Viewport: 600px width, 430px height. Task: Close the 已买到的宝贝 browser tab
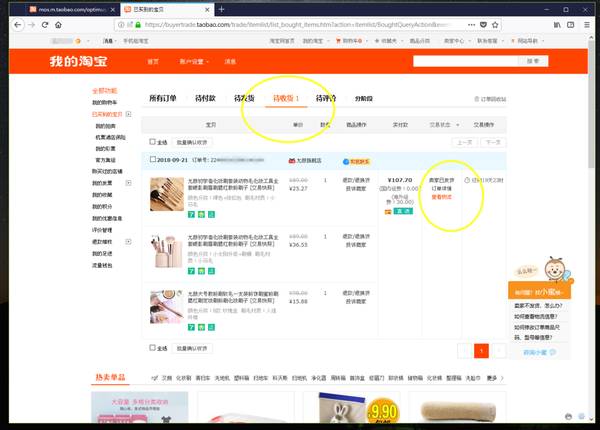[207, 10]
